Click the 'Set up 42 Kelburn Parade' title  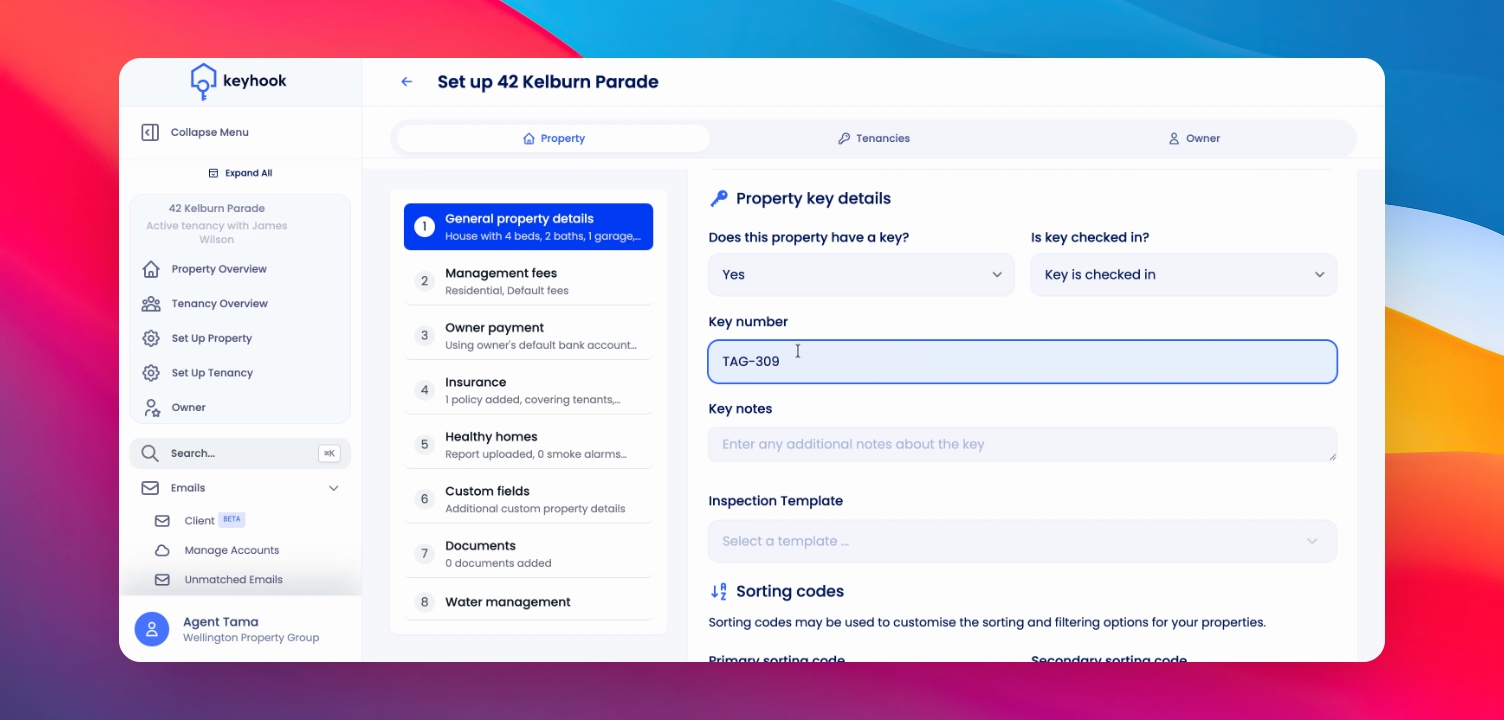point(548,82)
